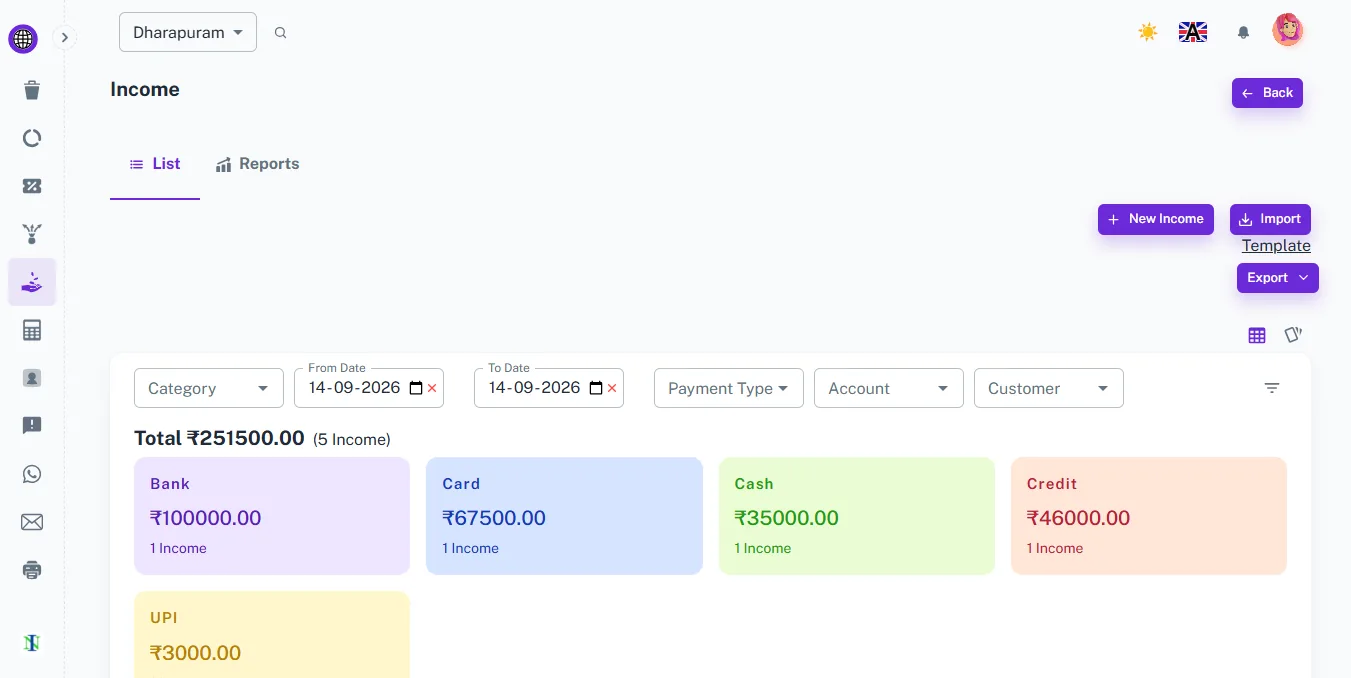Open the mail envelope sidebar icon
This screenshot has height=678, width=1351.
tap(32, 522)
